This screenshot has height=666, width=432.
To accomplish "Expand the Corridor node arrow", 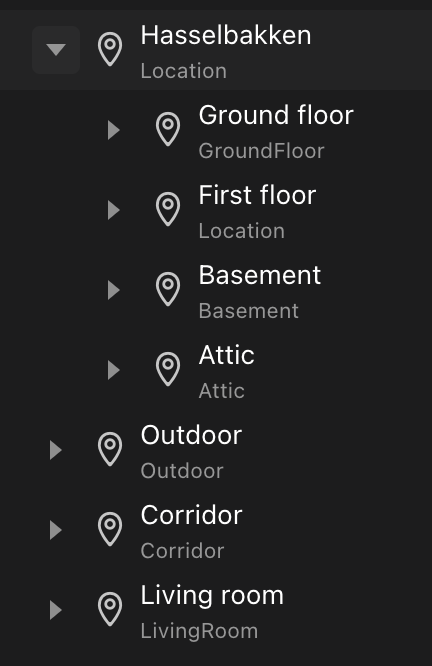I will click(x=56, y=530).
